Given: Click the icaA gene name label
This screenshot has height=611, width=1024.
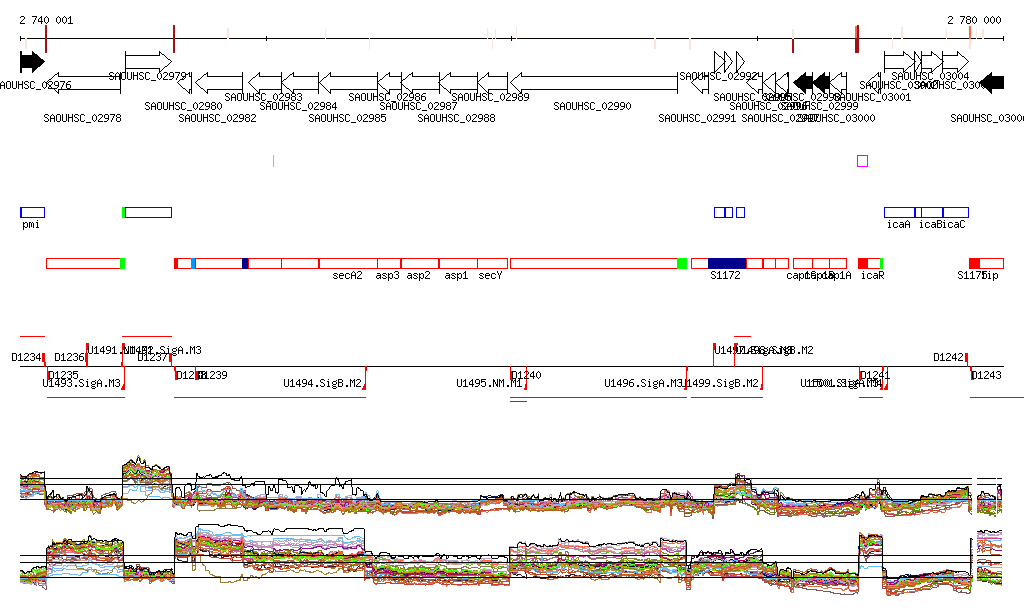Looking at the screenshot, I should tap(899, 225).
